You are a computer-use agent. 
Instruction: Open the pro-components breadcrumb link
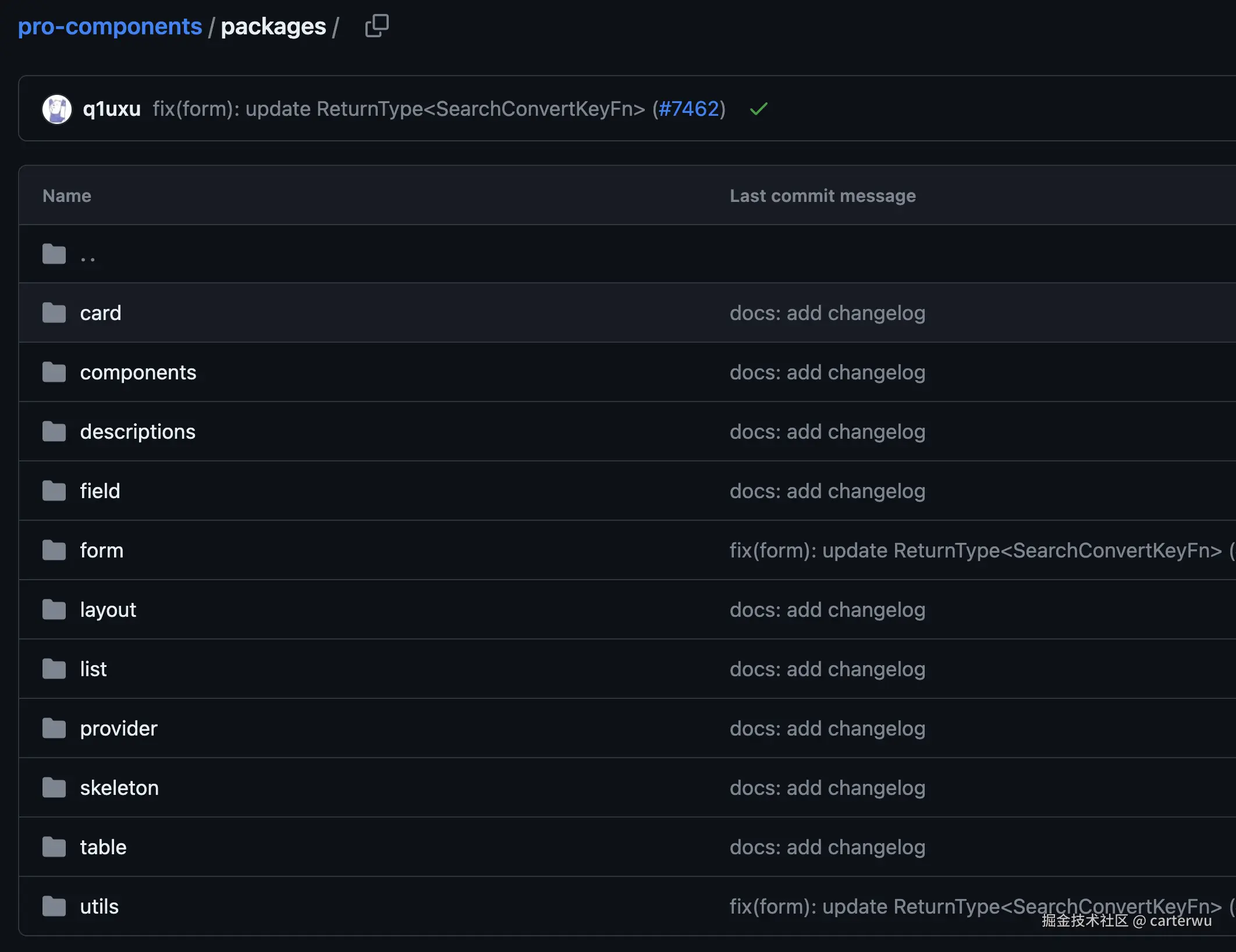click(x=110, y=27)
